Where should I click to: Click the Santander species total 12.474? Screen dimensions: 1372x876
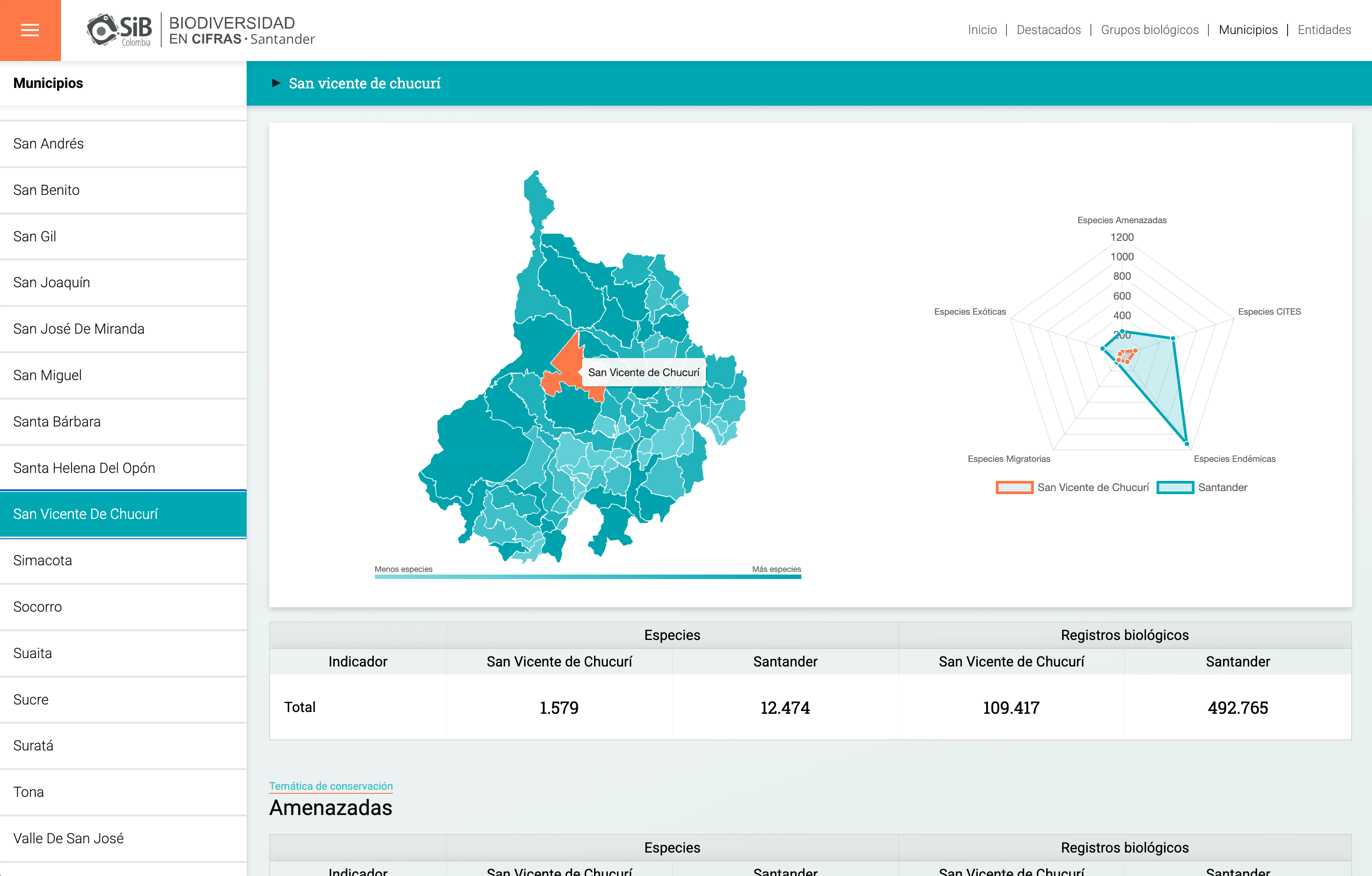point(785,708)
